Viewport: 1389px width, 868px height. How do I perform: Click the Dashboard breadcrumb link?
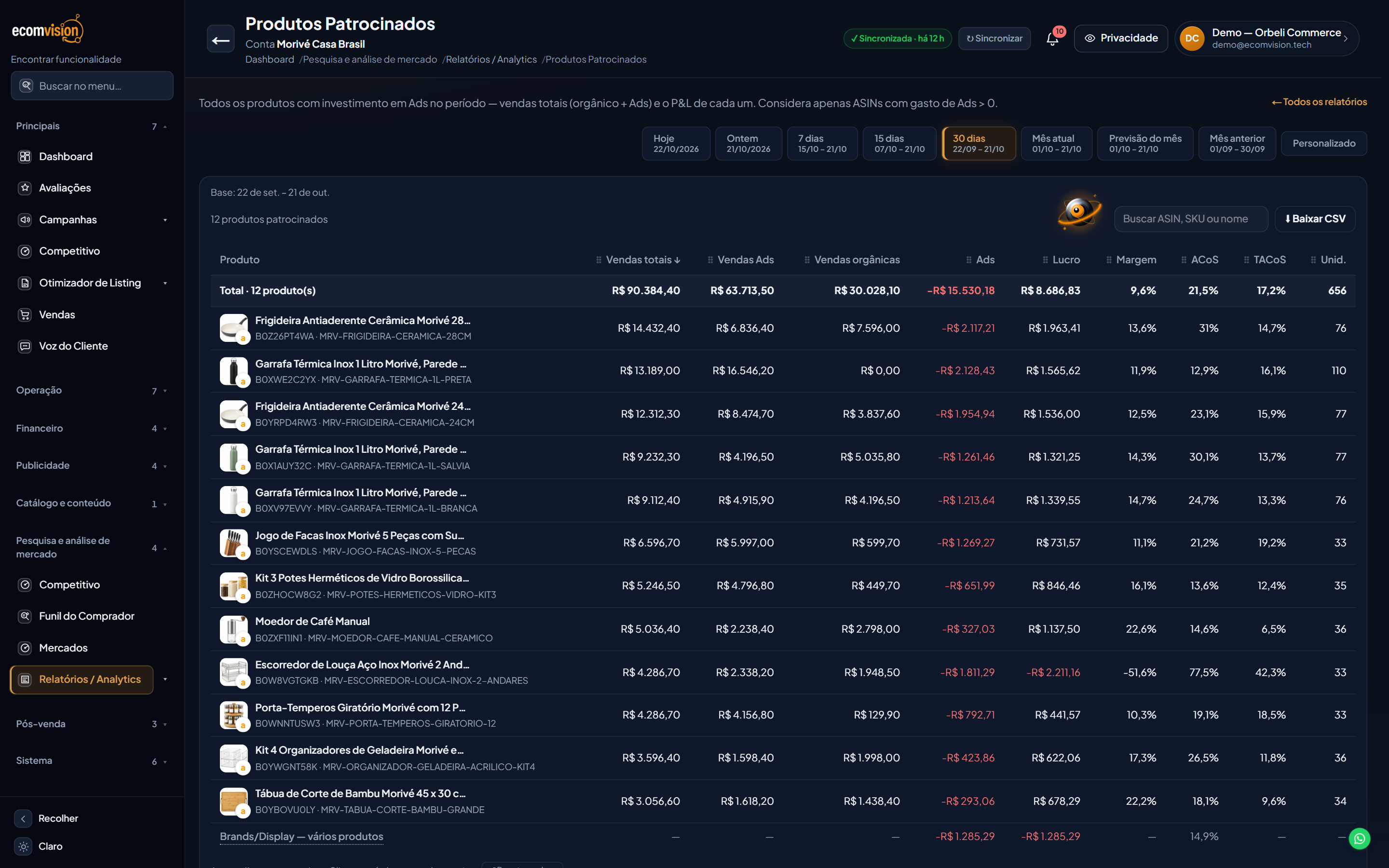click(x=270, y=59)
